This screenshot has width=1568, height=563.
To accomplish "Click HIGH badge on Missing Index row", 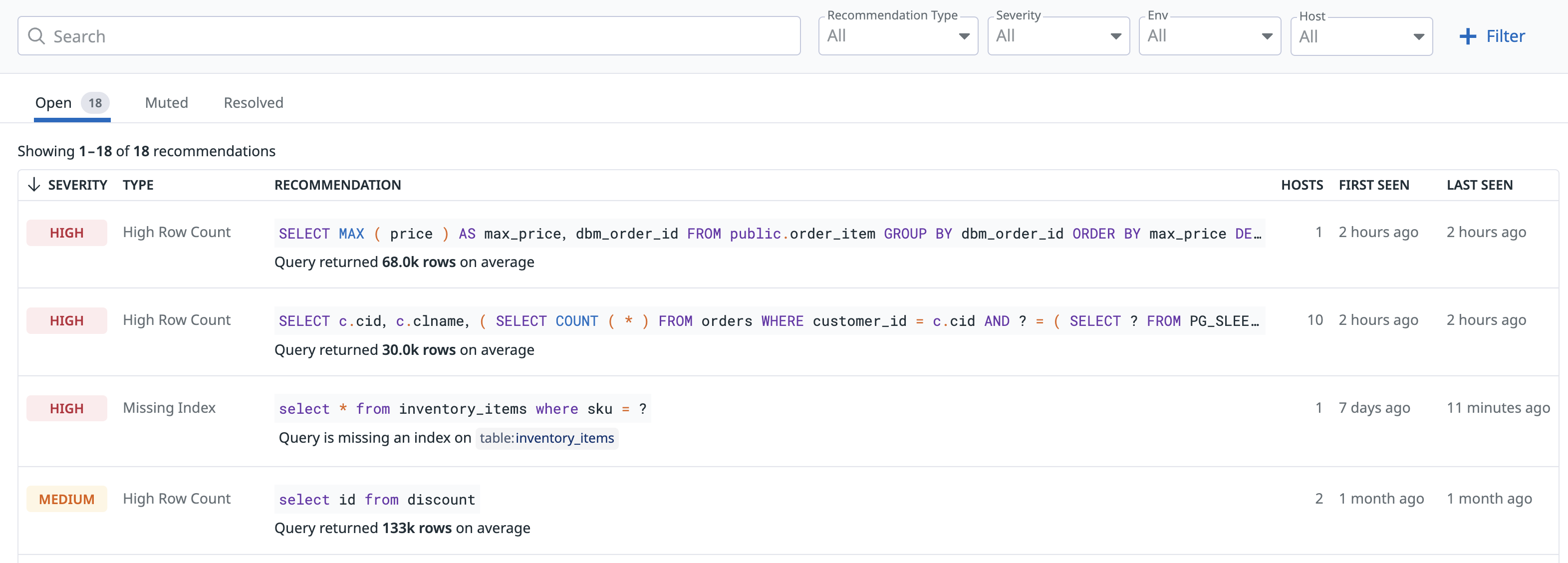I will pos(66,408).
